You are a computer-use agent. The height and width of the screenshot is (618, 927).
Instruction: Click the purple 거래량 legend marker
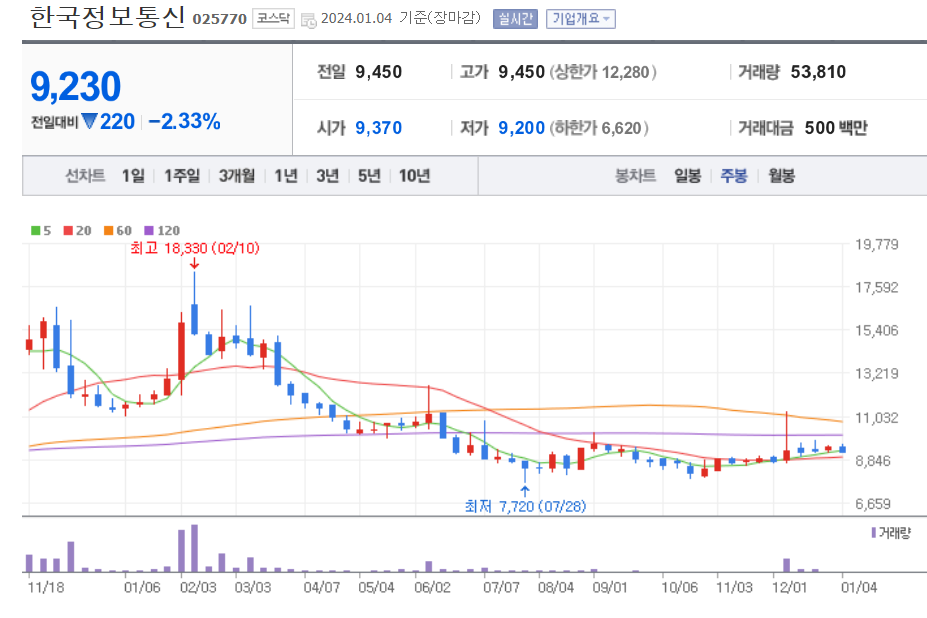873,533
